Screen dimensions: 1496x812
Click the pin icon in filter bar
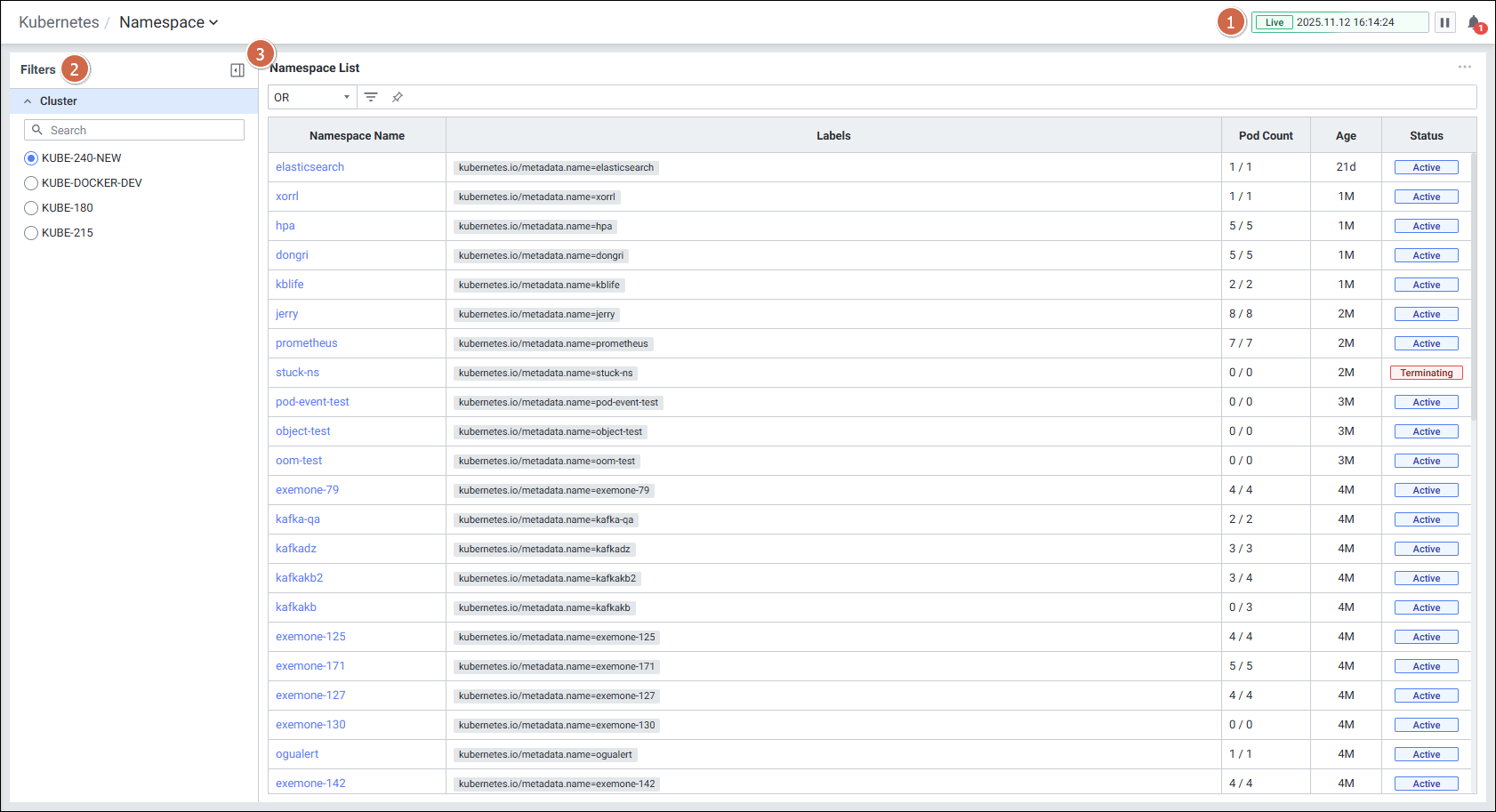coord(398,97)
